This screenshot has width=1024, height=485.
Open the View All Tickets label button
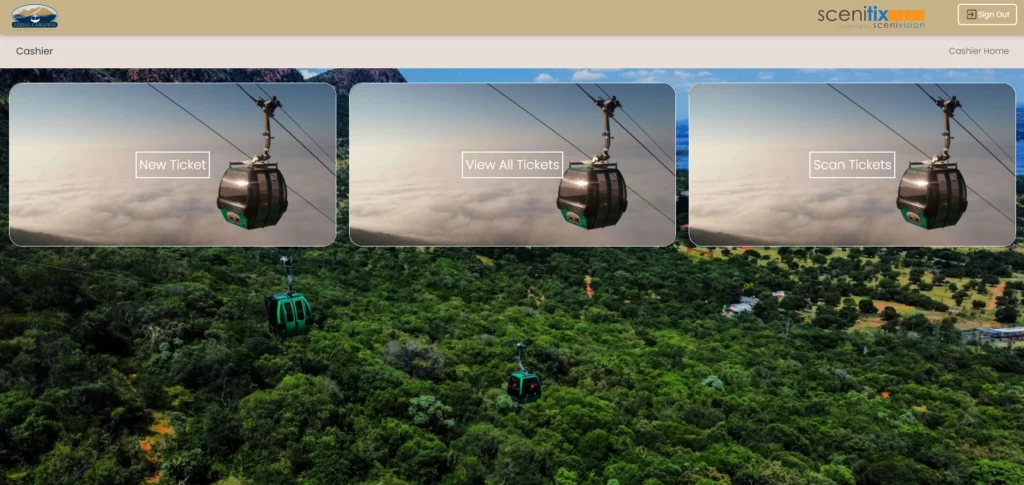coord(512,165)
